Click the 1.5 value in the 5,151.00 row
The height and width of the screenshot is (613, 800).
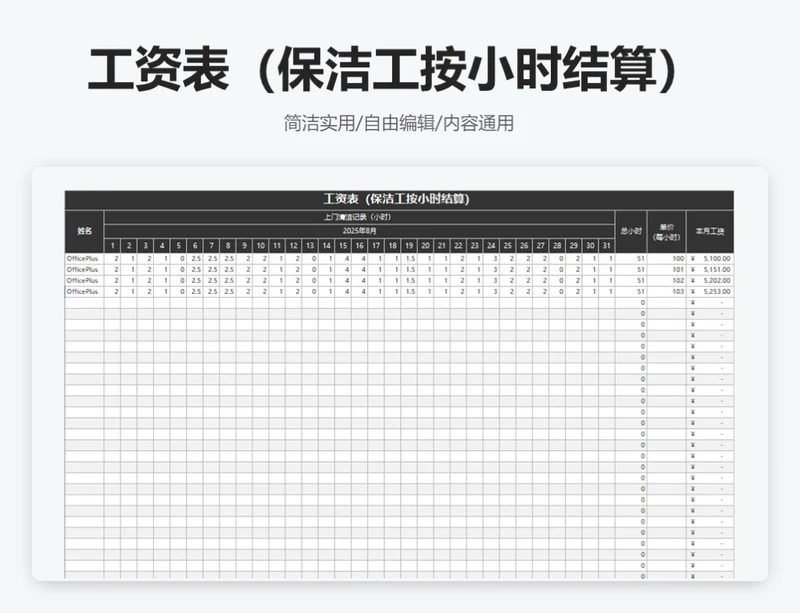[x=409, y=269]
